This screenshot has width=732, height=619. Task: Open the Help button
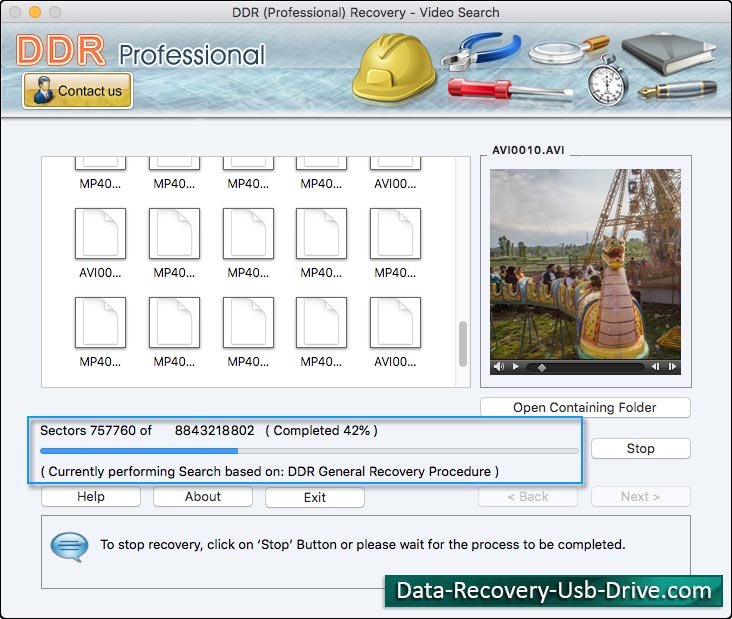(91, 497)
